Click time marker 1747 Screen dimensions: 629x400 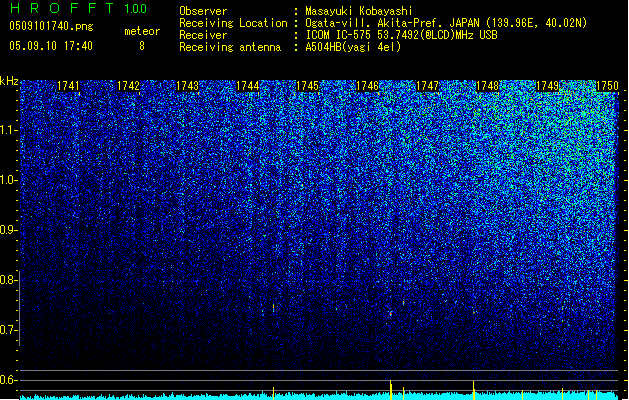428,86
